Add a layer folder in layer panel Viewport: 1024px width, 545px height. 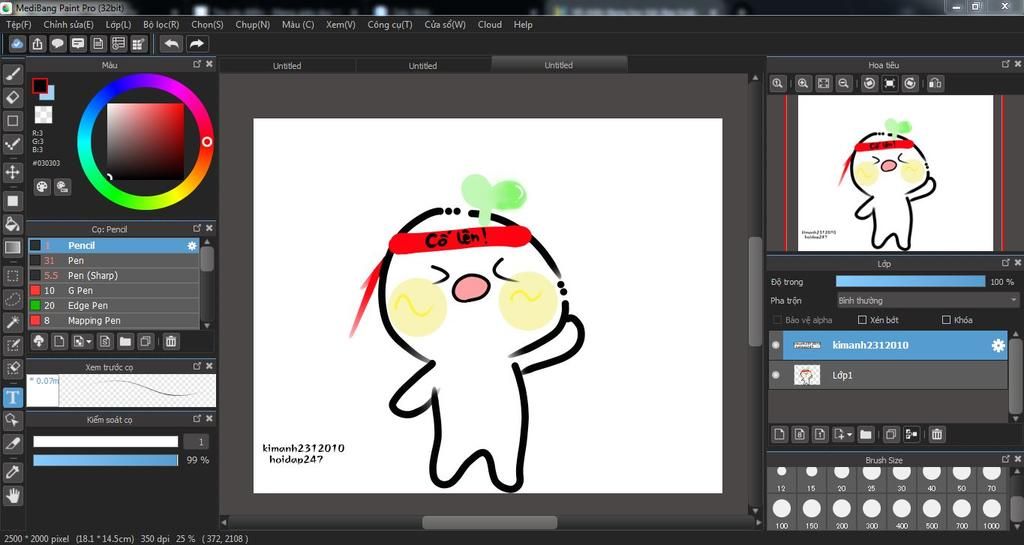point(865,434)
